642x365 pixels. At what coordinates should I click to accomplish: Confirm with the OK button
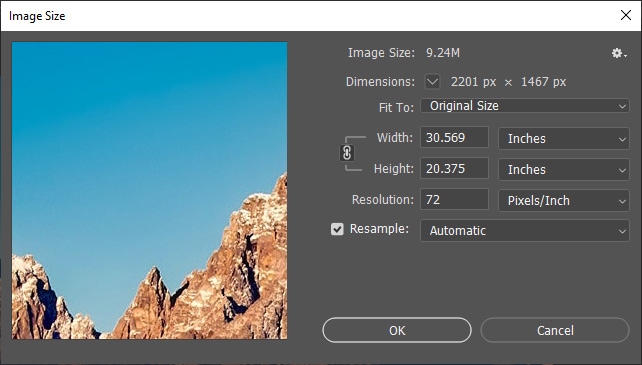[x=397, y=330]
